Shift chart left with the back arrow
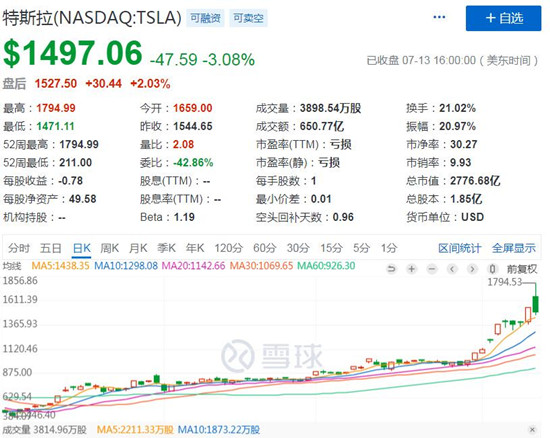The width and height of the screenshot is (550, 438). [x=452, y=269]
